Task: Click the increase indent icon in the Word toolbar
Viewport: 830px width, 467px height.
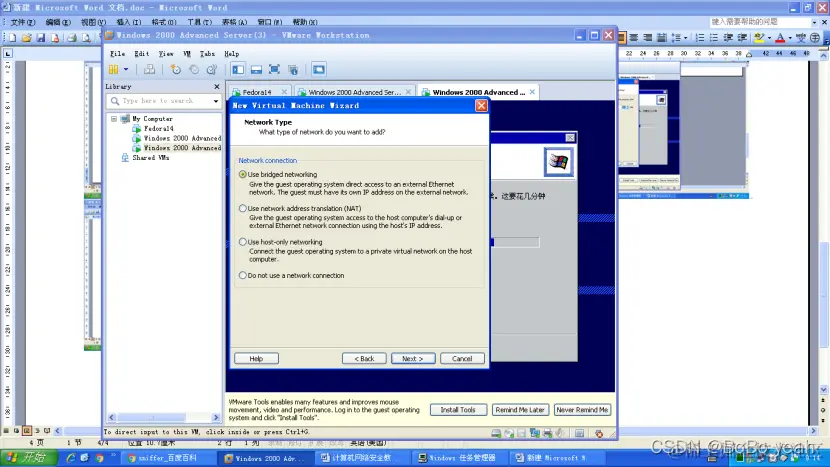Action: click(x=742, y=38)
